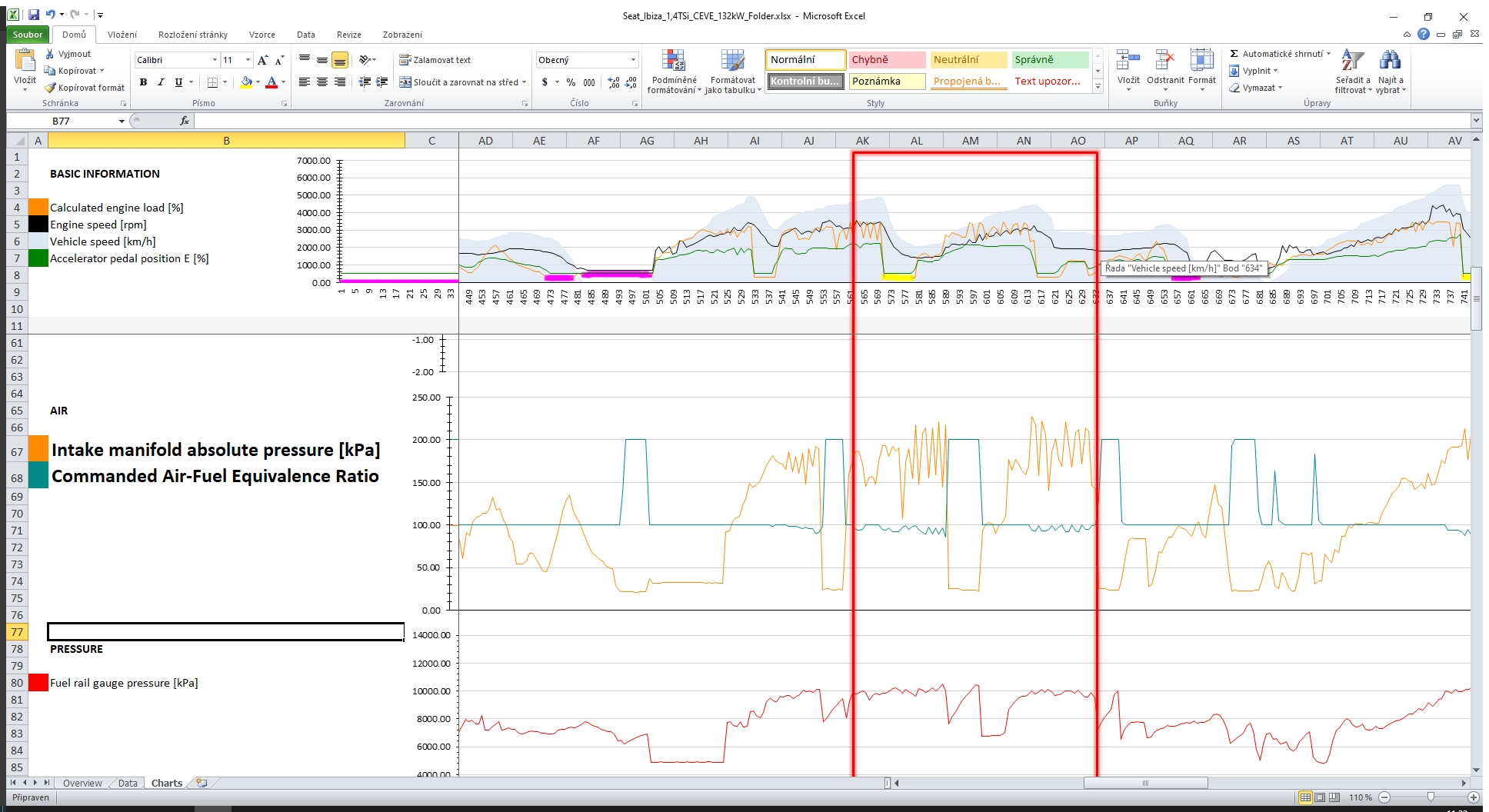Screen dimensions: 1489x812
Task: Decrease indent icon
Action: click(x=365, y=82)
